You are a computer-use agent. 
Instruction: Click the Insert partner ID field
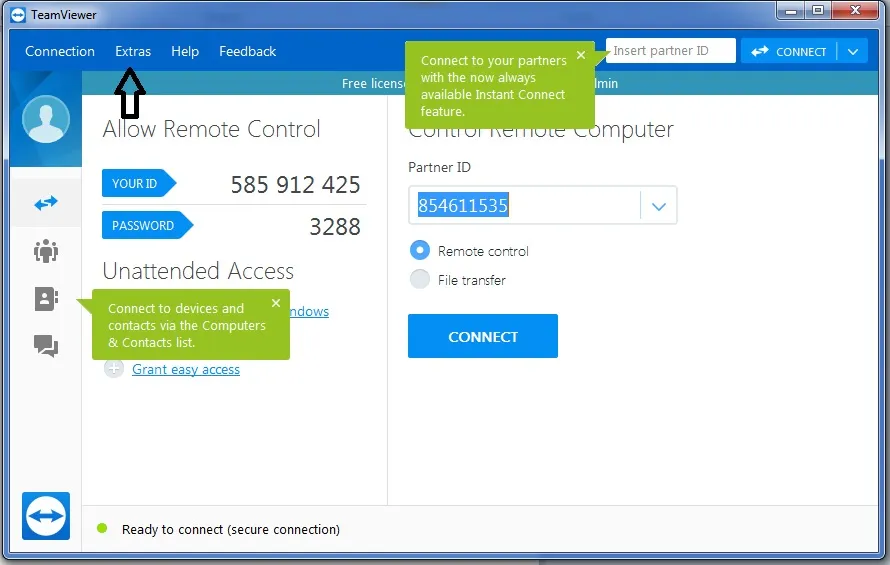click(670, 51)
